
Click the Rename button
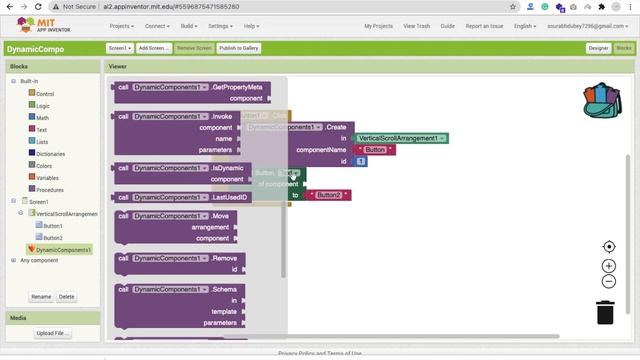(41, 297)
